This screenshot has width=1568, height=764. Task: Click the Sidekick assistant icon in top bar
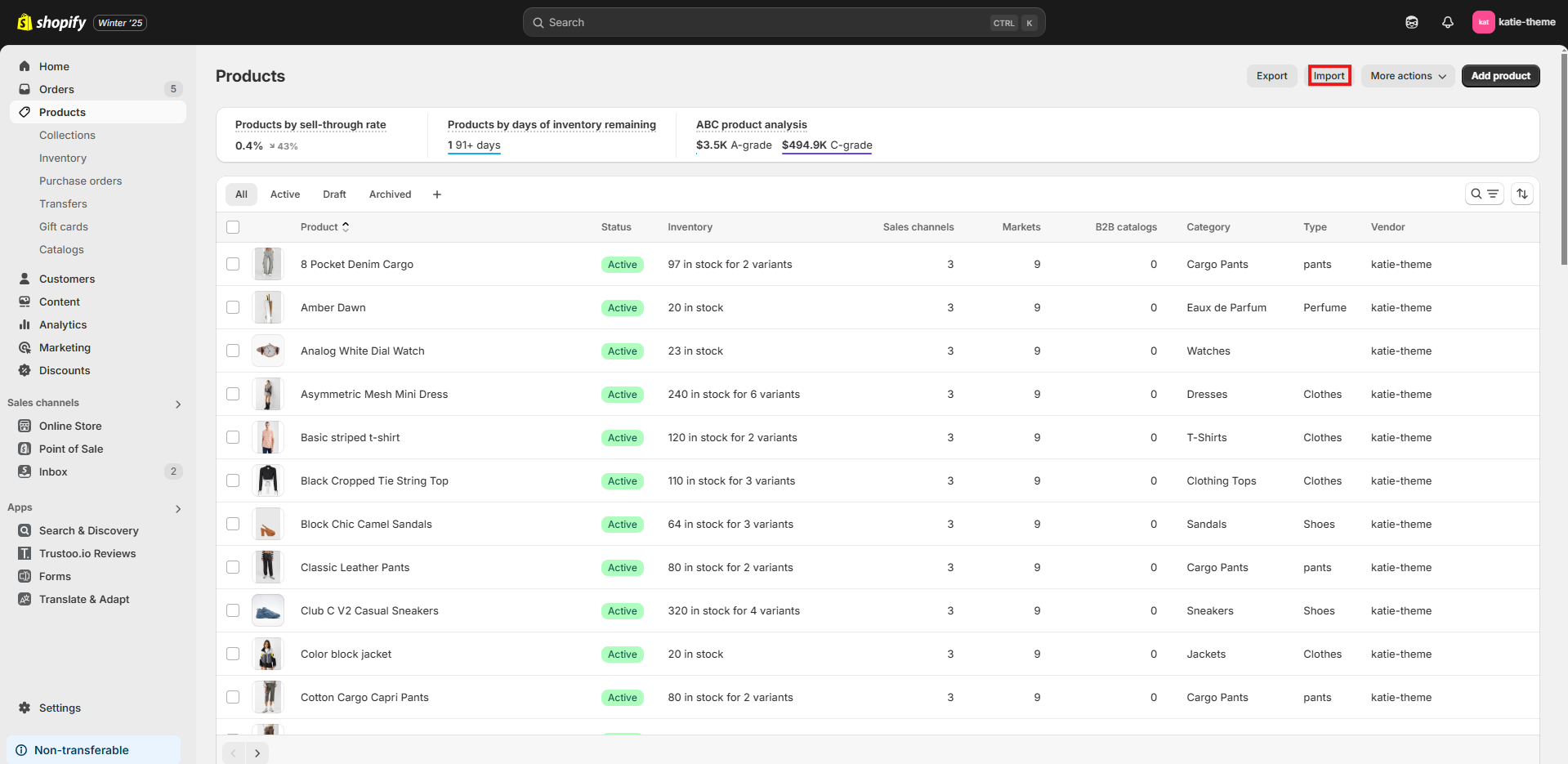[x=1411, y=23]
